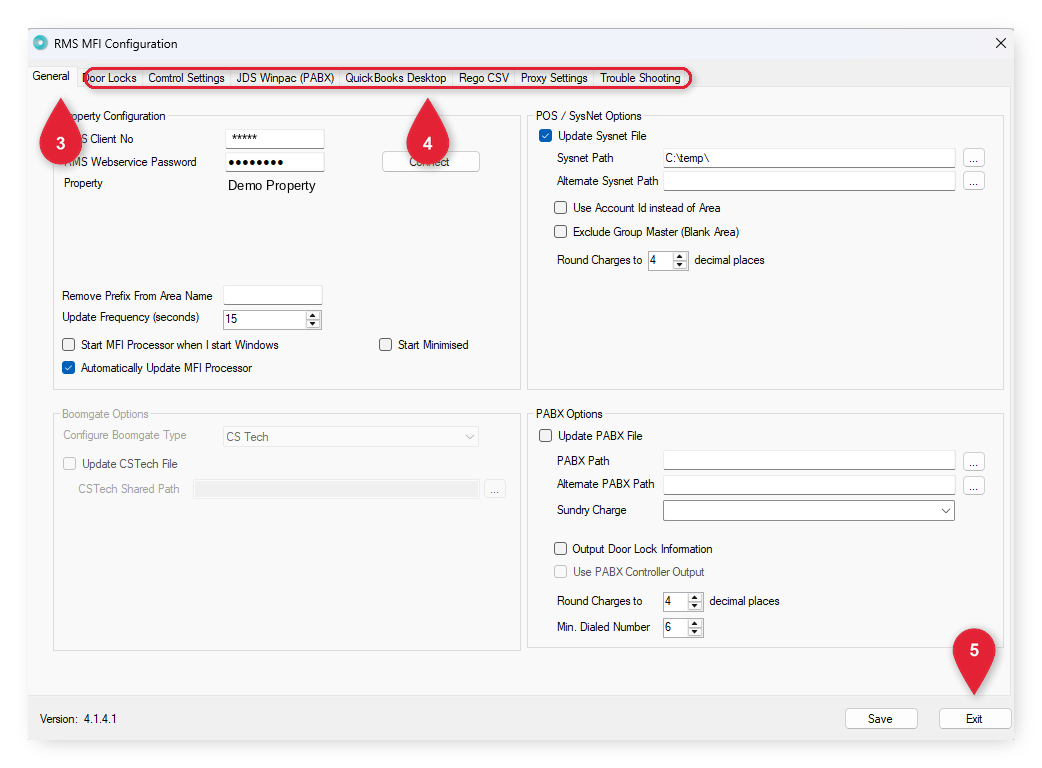The height and width of the screenshot is (768, 1042).
Task: Click the RMS Client No field
Action: coord(274,138)
